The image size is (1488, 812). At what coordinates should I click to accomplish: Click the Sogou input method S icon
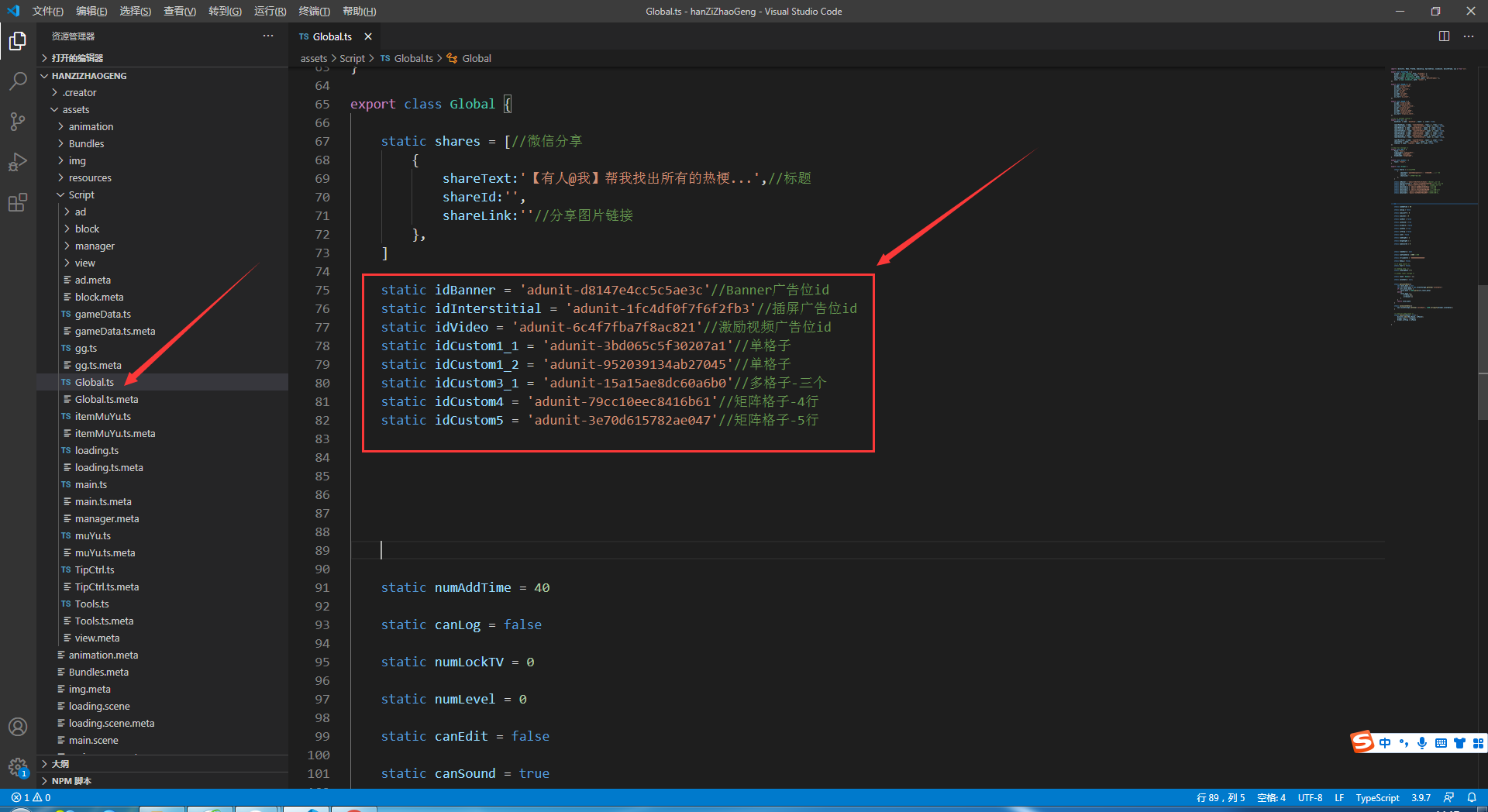pos(1362,742)
